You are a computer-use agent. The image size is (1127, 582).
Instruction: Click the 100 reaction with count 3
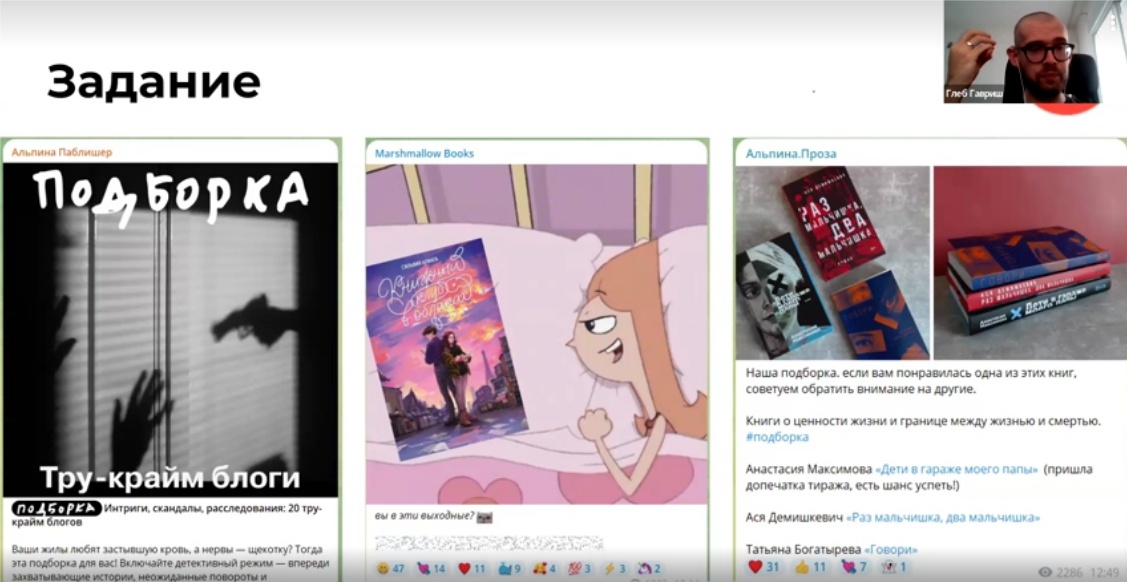click(x=580, y=568)
